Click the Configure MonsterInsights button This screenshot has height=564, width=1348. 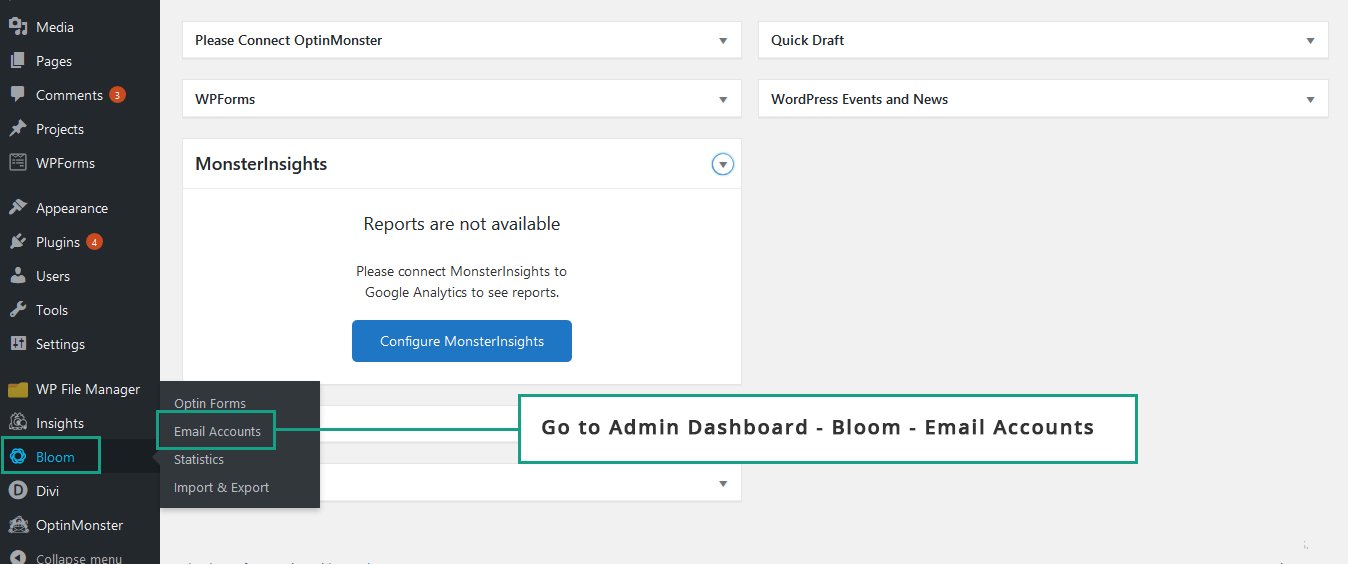(462, 341)
